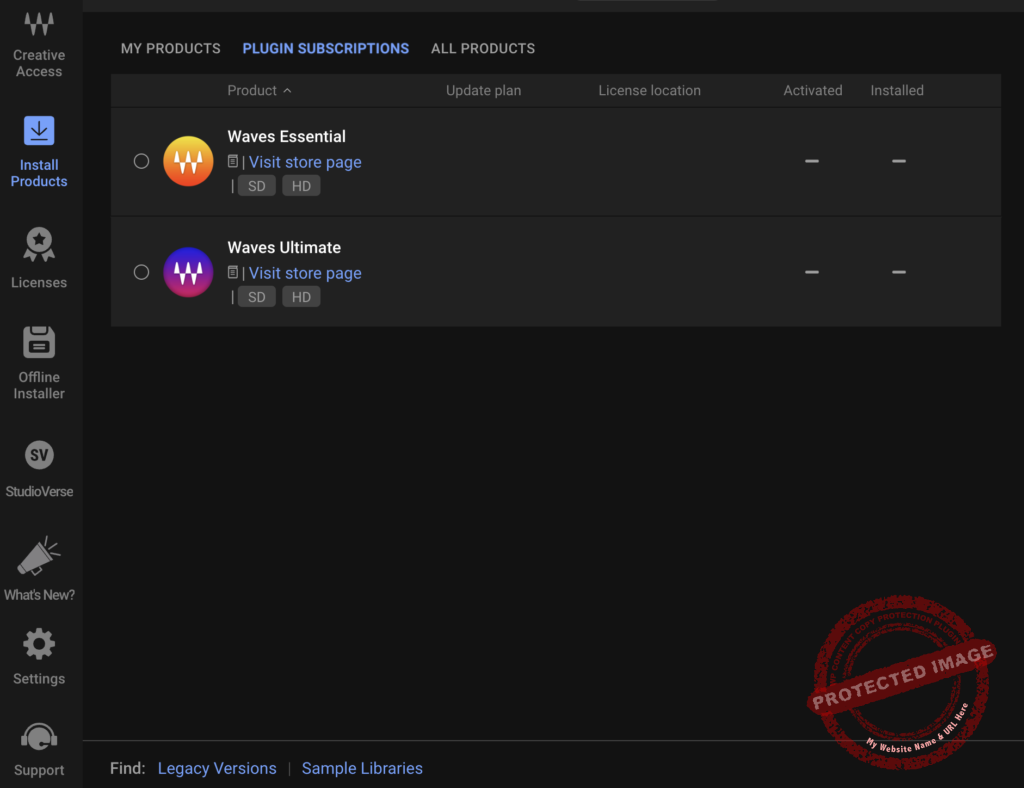Open the Legacy Versions link
The height and width of the screenshot is (788, 1024).
(x=217, y=768)
